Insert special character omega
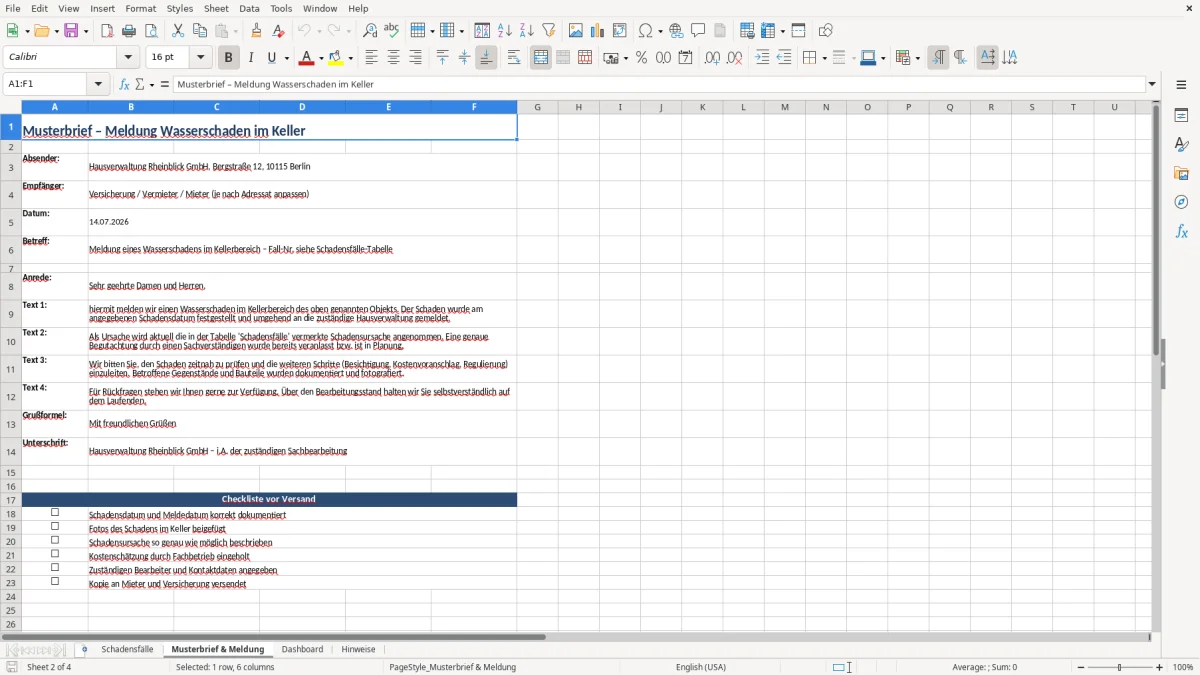Viewport: 1200px width, 675px height. 646,31
